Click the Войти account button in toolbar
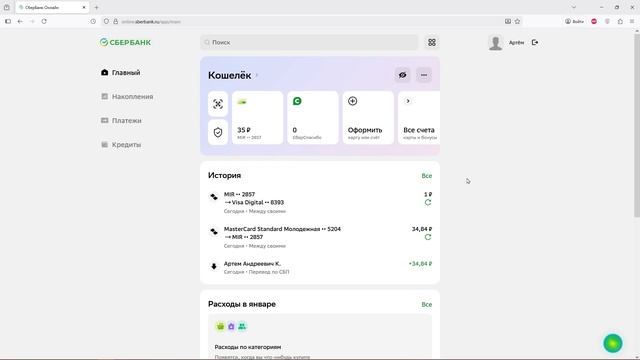 574,21
